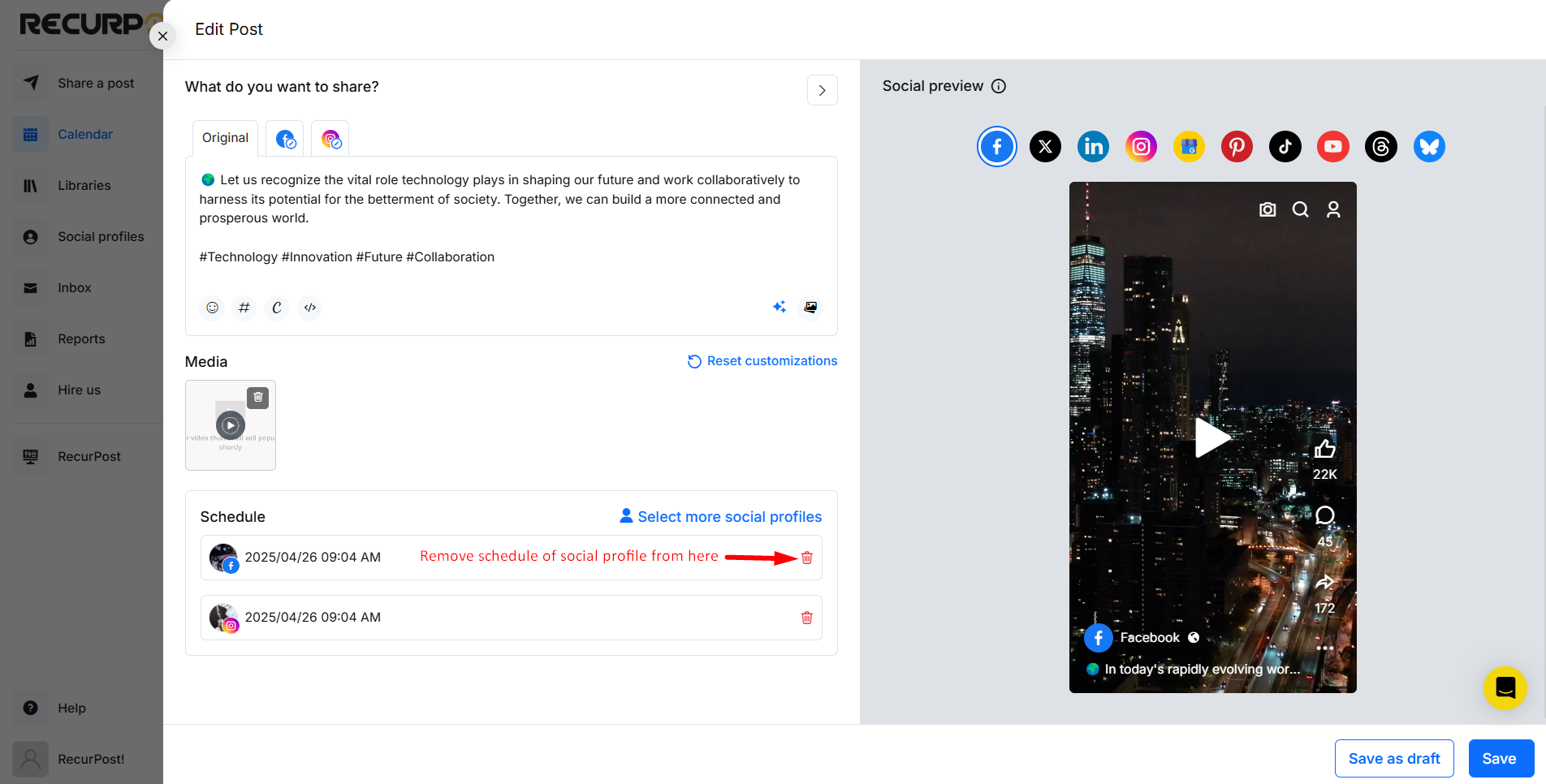Click Select more social profiles
This screenshot has width=1546, height=784.
click(x=721, y=517)
